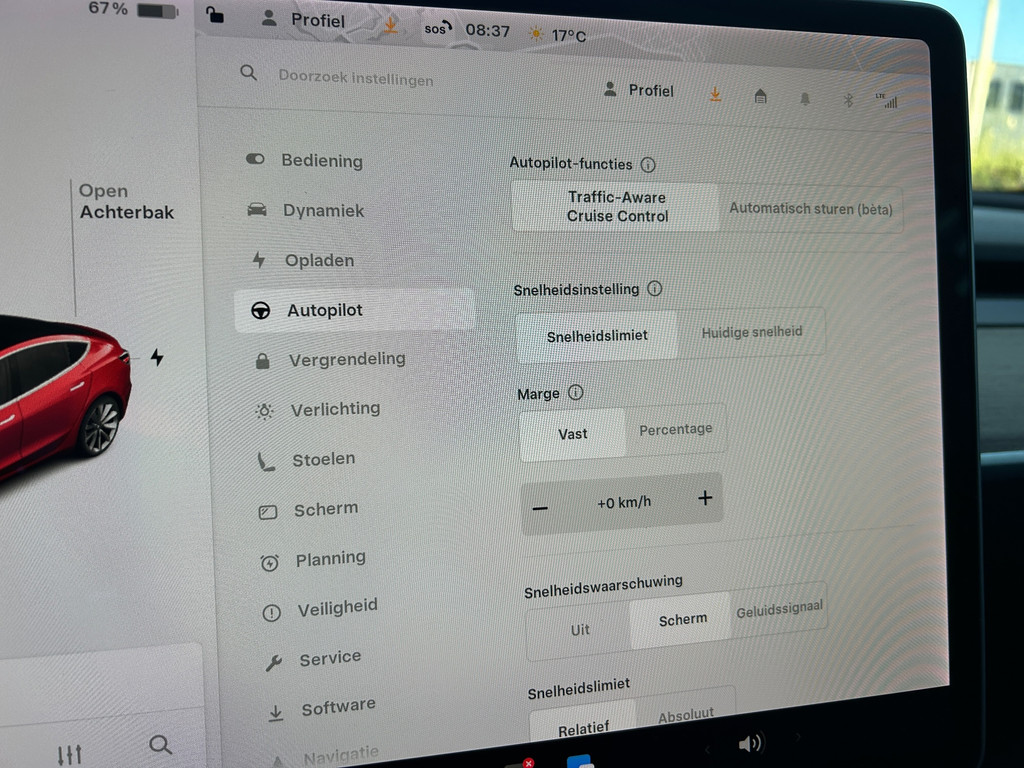This screenshot has height=768, width=1024.
Task: Open notifications bell icon
Action: tap(805, 99)
